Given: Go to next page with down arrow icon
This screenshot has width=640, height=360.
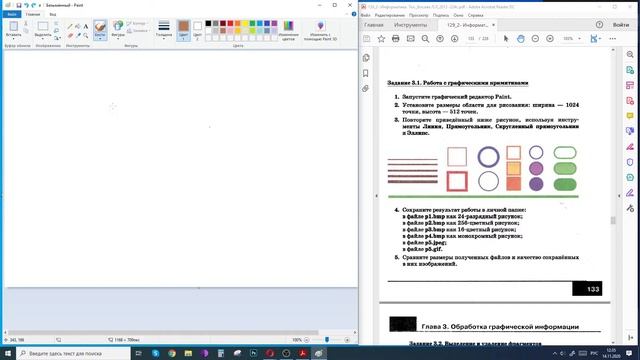Looking at the screenshot, I should [x=455, y=39].
